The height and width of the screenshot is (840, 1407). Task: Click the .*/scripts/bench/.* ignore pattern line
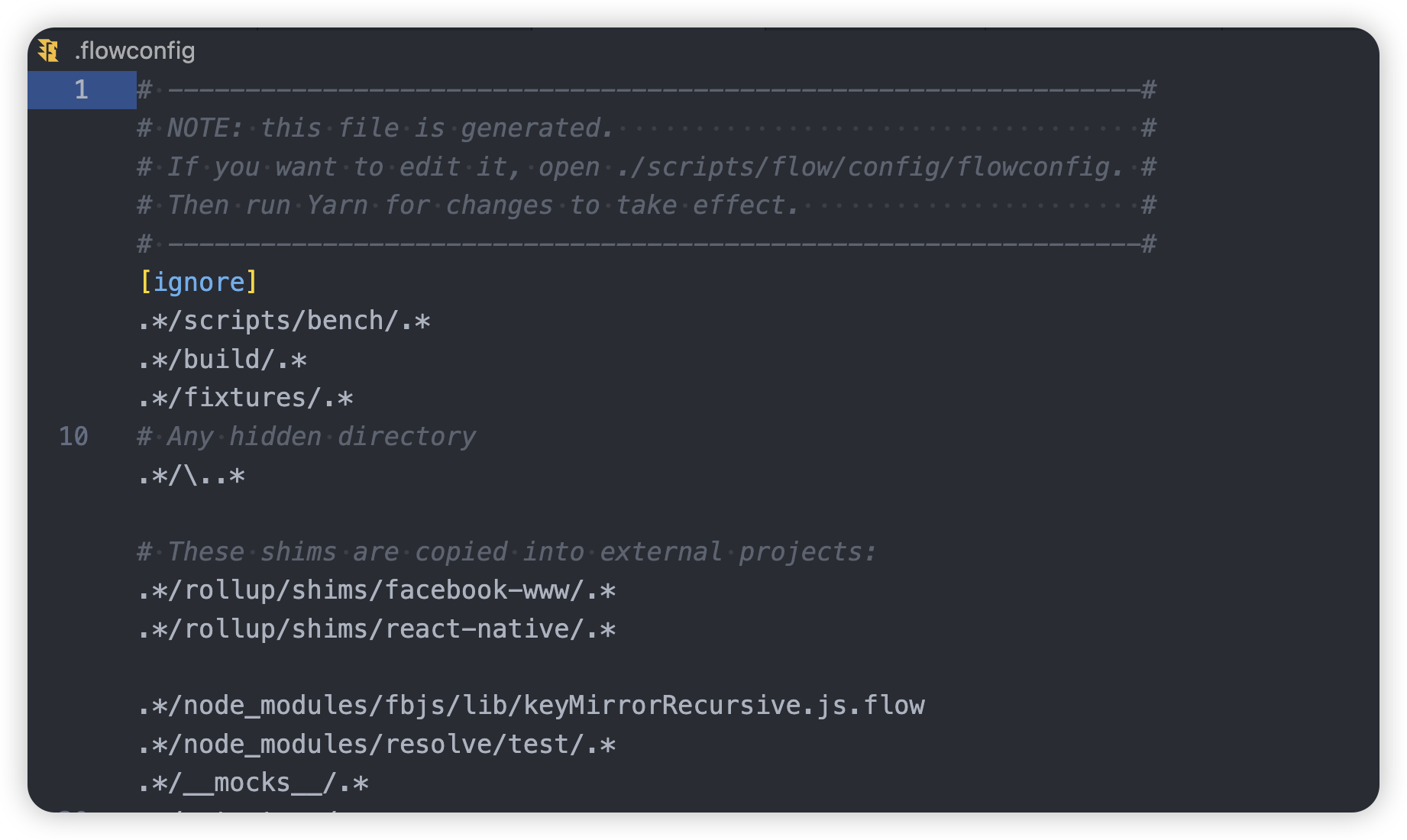pos(284,321)
